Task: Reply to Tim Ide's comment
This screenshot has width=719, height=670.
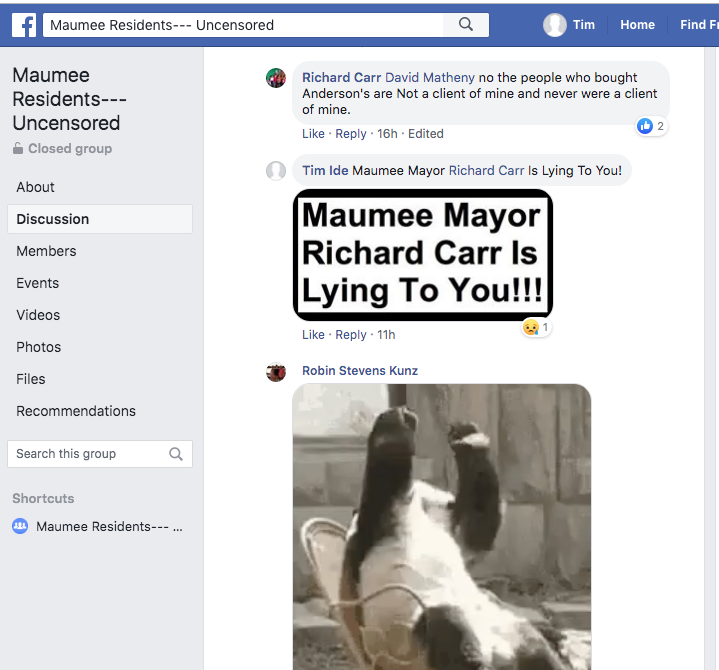Action: [350, 335]
